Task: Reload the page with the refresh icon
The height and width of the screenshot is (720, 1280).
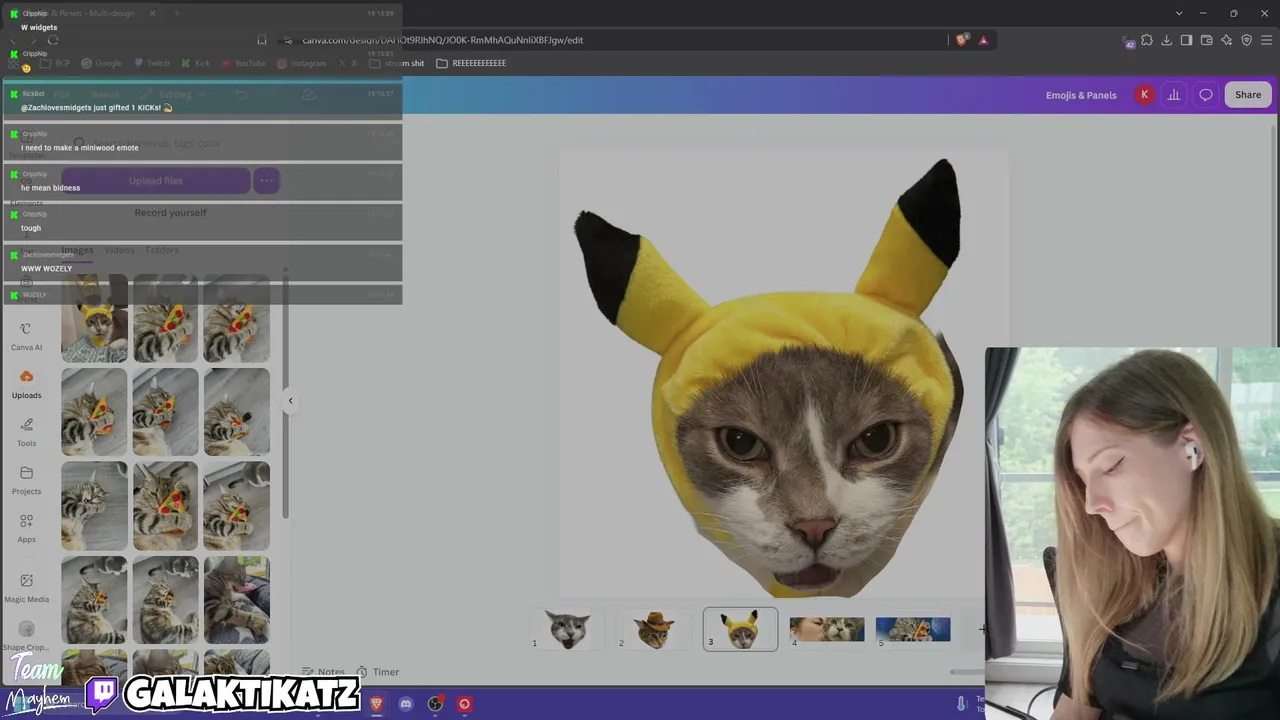Action: click(53, 40)
